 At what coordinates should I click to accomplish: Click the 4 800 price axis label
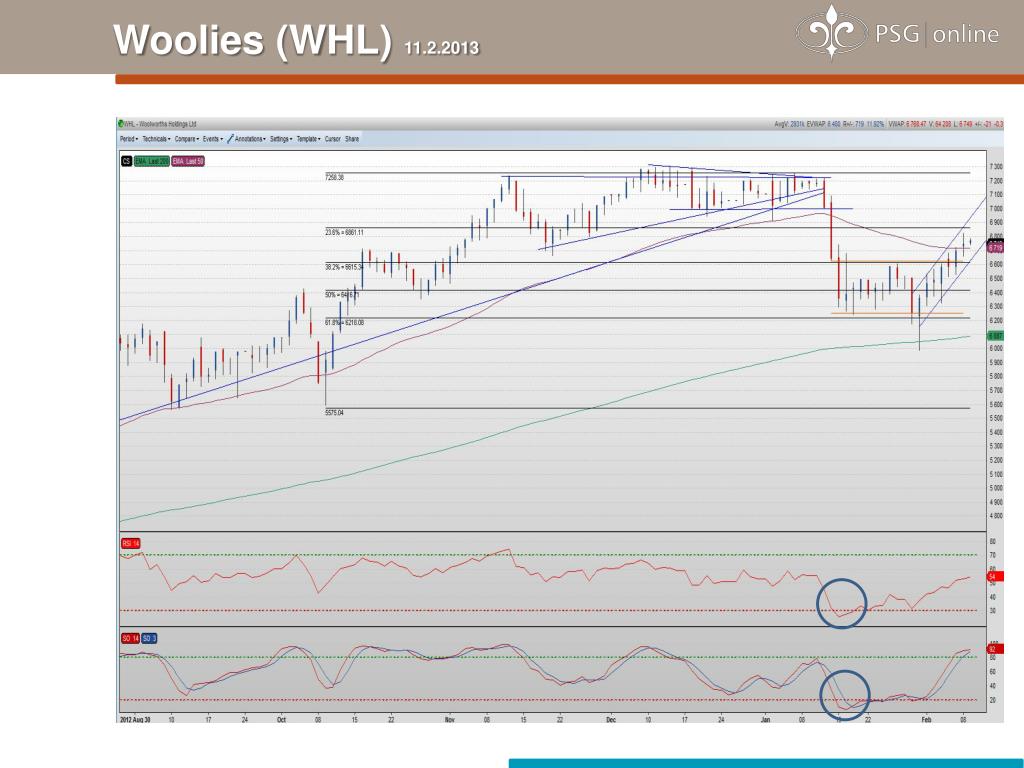point(996,516)
